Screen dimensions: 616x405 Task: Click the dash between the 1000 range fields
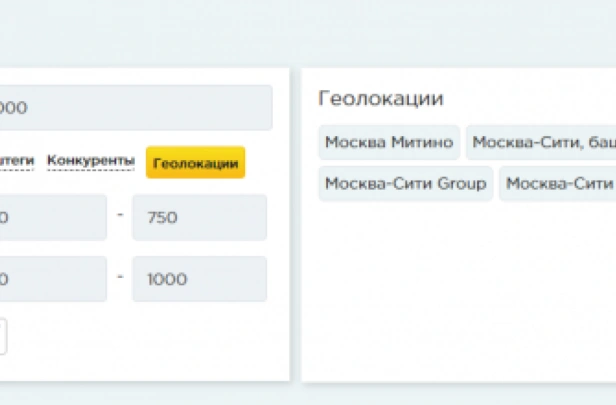pos(120,277)
